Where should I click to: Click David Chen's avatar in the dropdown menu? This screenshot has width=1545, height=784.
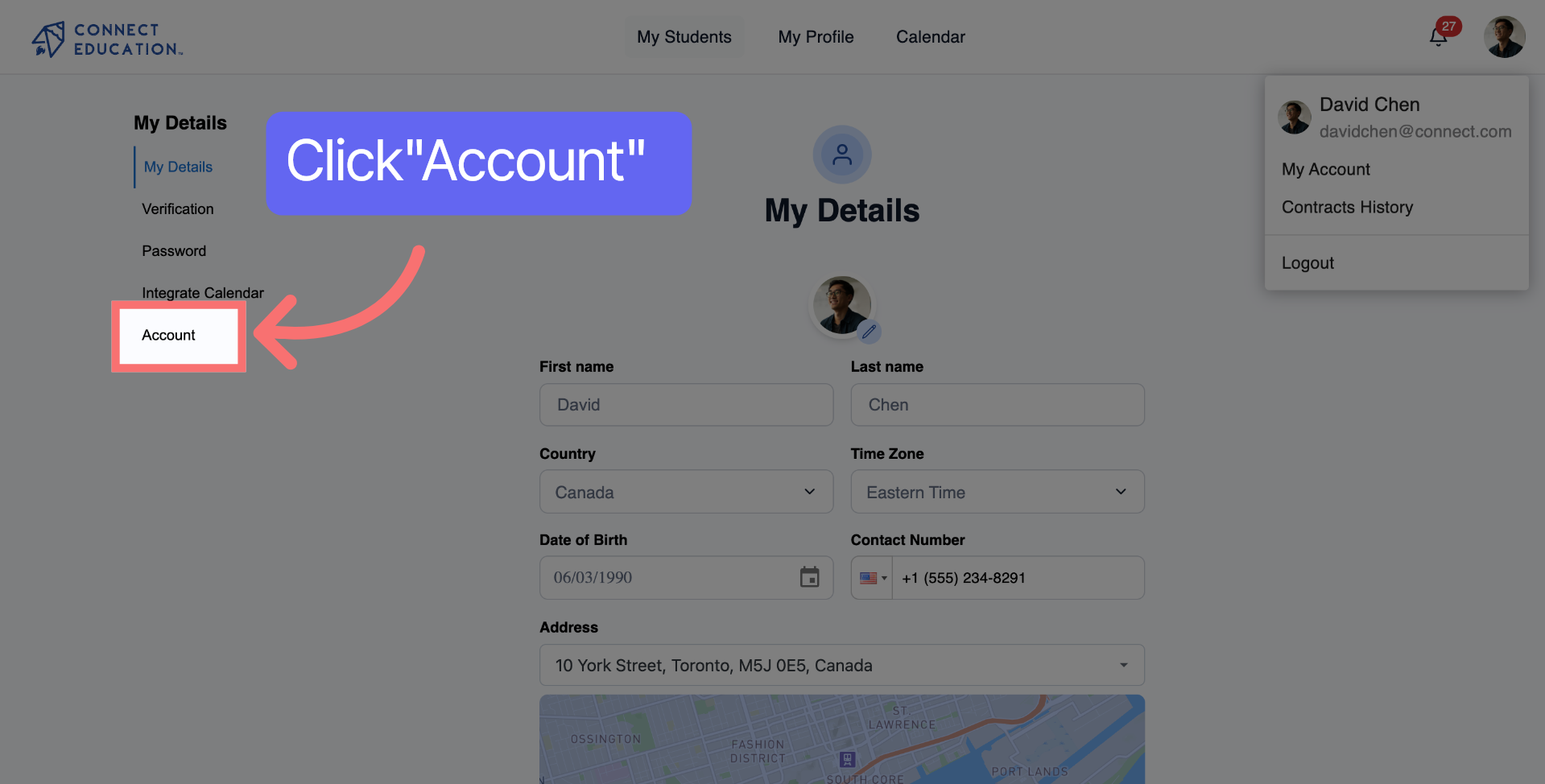[1295, 118]
